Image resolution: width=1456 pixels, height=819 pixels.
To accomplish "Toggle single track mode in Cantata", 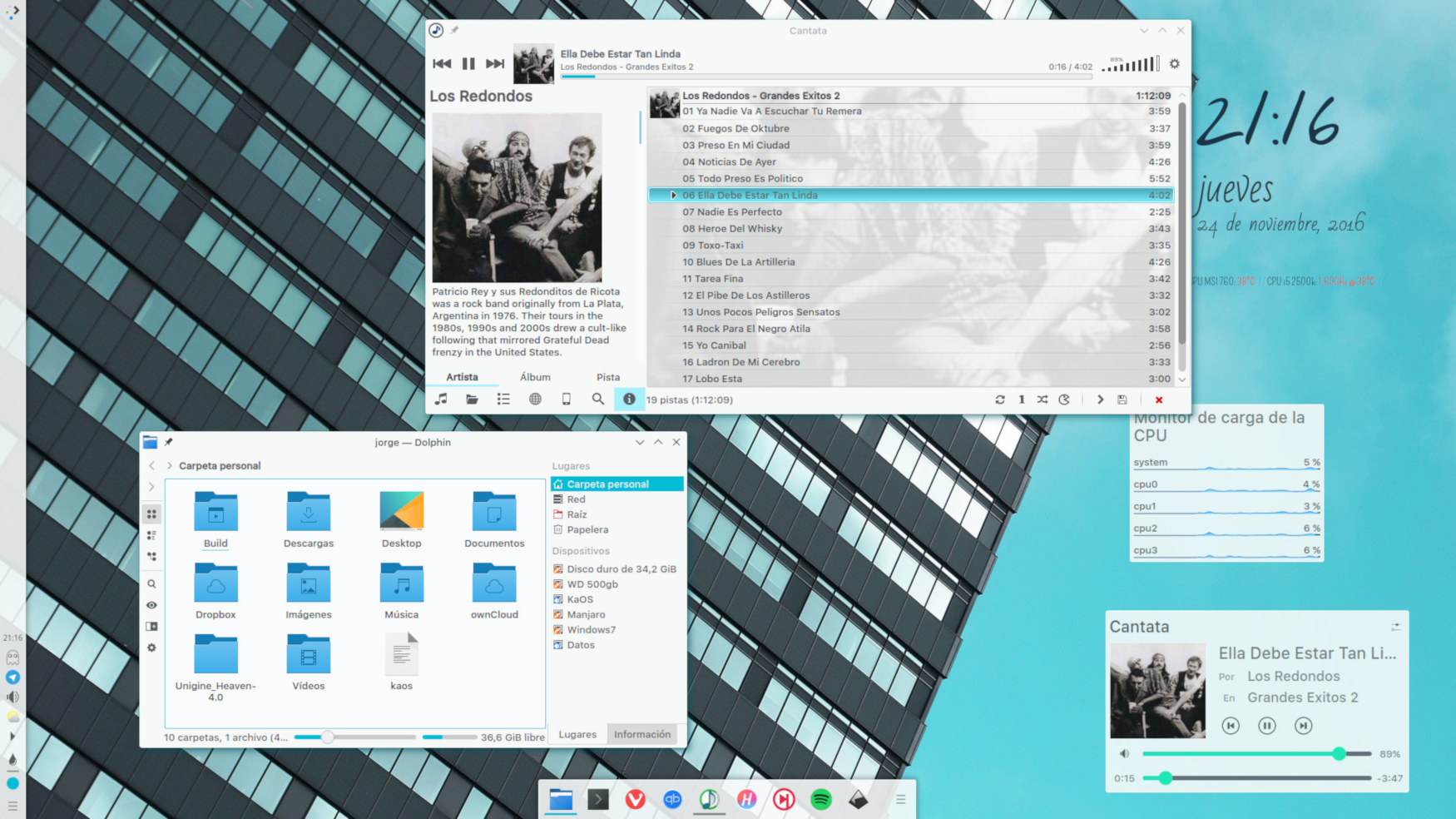I will point(1022,400).
